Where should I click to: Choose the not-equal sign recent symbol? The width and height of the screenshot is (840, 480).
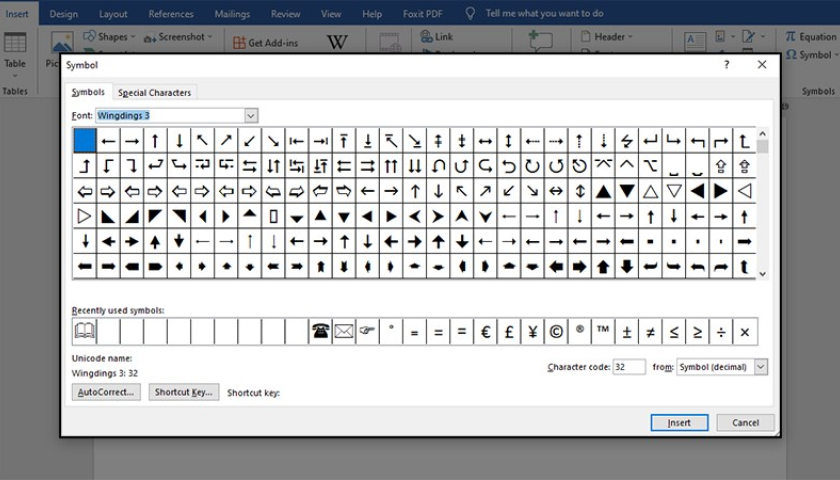click(x=650, y=332)
